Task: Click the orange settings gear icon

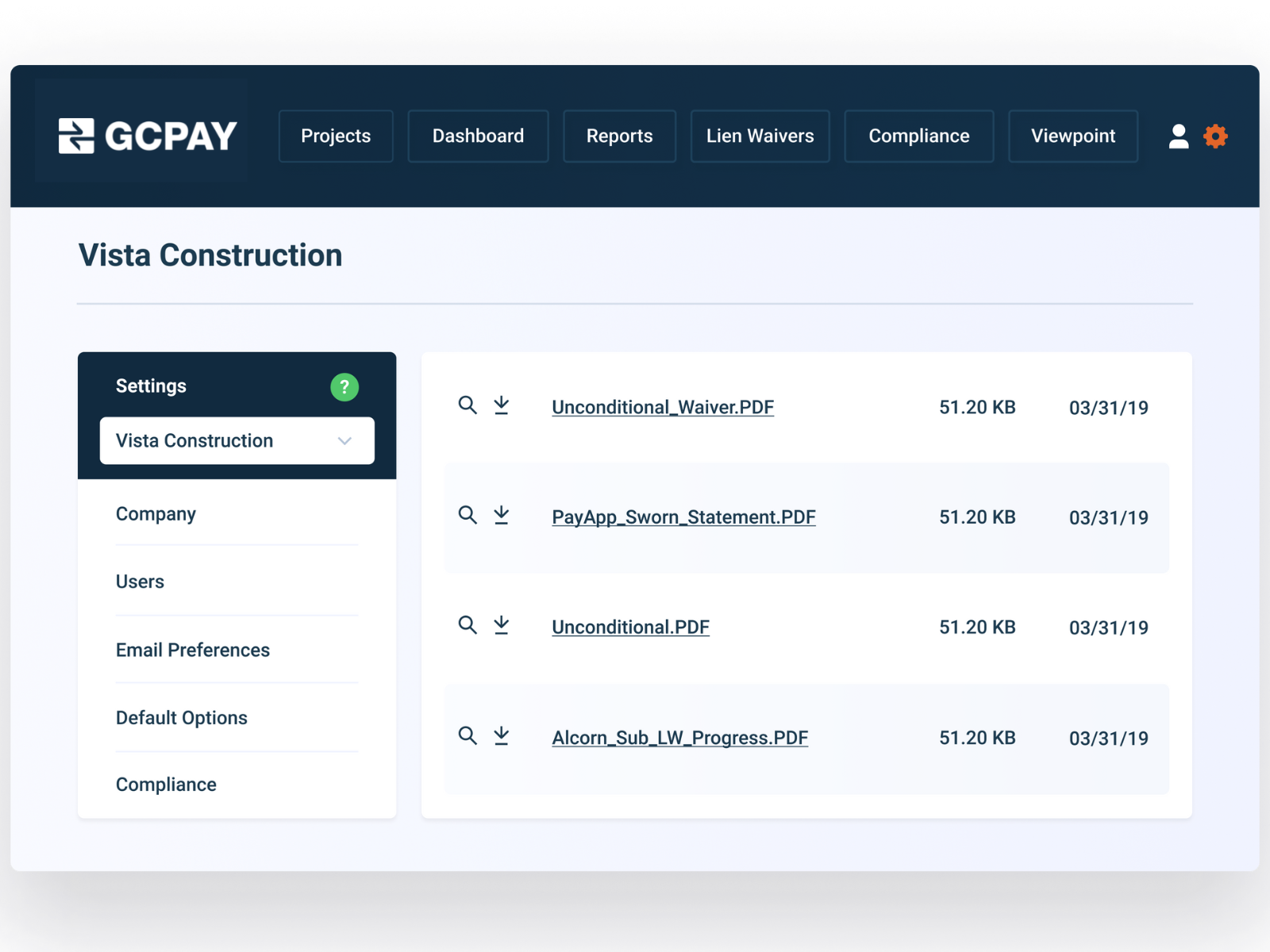Action: pyautogui.click(x=1215, y=136)
